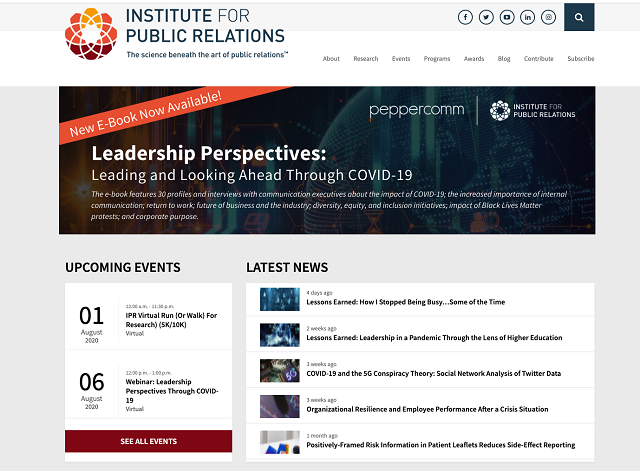The image size is (640, 471).
Task: Open the Twitter social icon
Action: point(486,17)
